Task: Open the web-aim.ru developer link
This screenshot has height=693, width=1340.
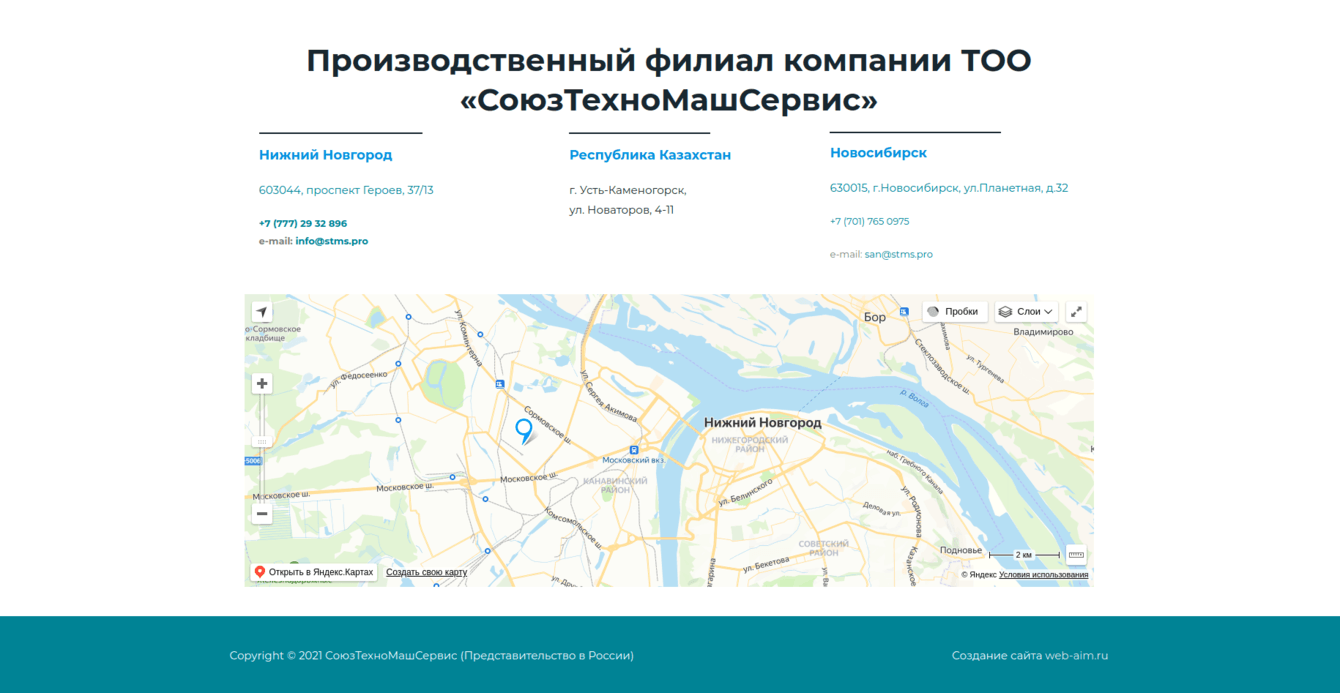Action: pyautogui.click(x=1076, y=656)
